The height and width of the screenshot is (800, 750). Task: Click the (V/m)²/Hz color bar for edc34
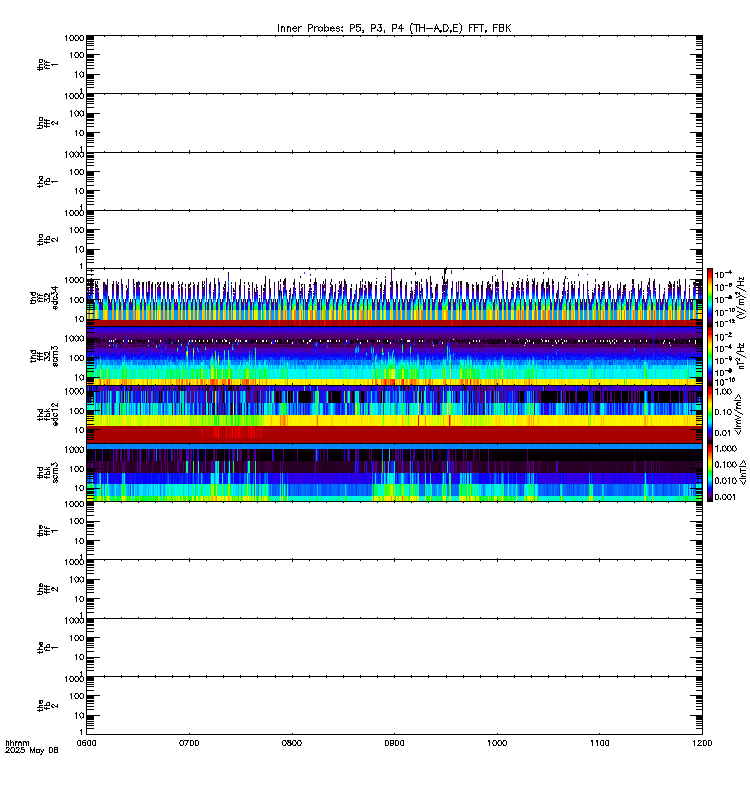pyautogui.click(x=710, y=297)
